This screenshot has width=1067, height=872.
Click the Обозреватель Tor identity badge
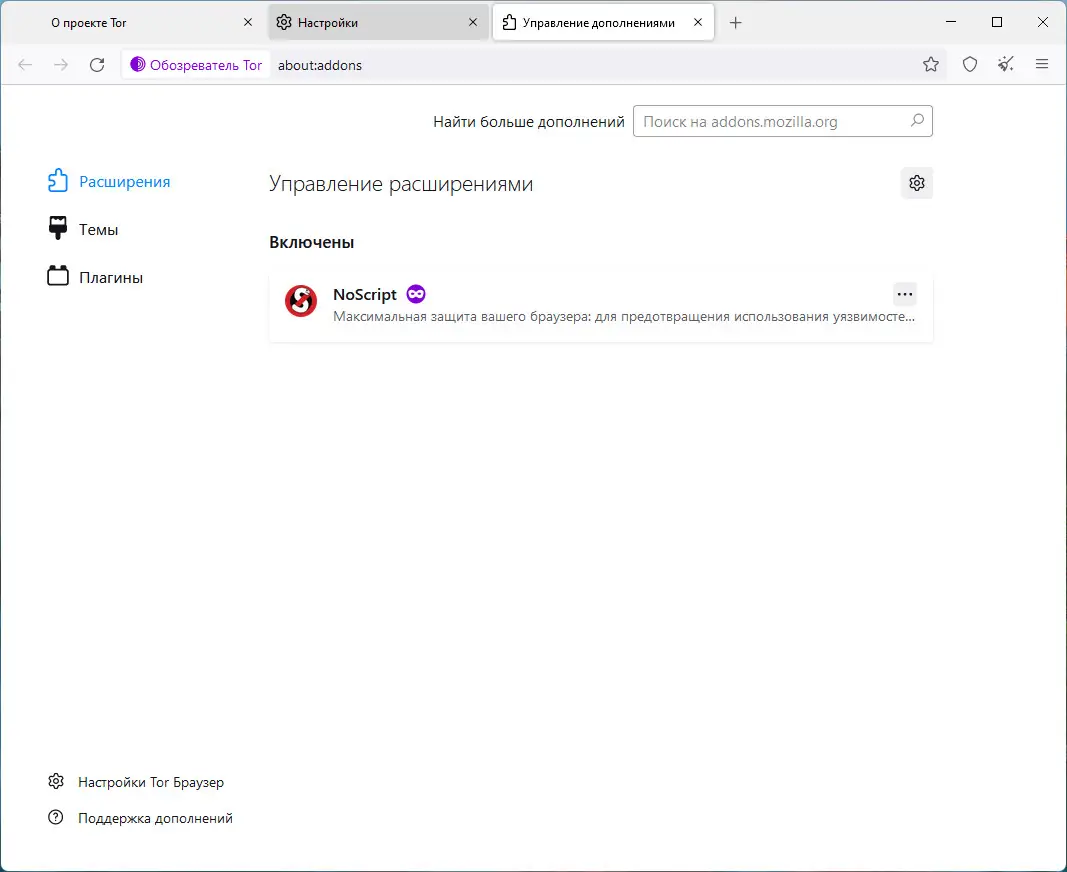[196, 65]
